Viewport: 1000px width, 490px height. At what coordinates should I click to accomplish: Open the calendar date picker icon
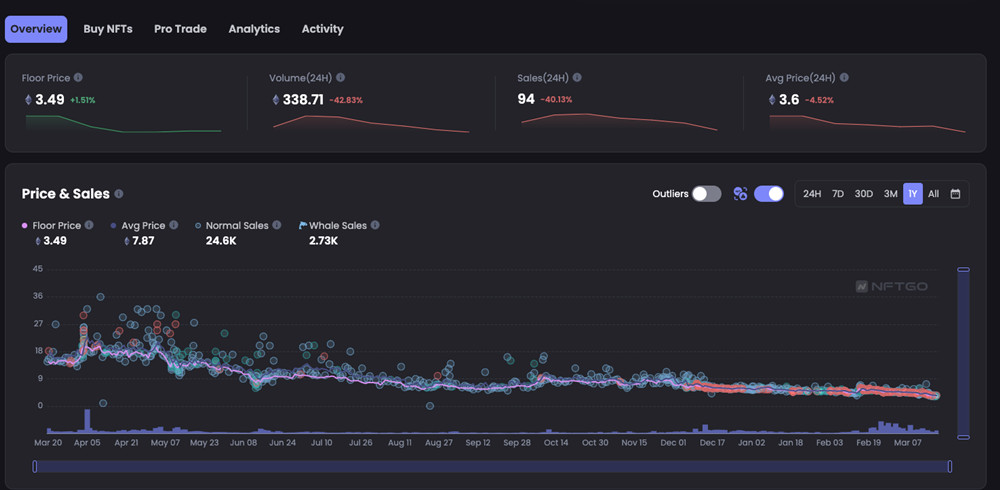tap(955, 194)
